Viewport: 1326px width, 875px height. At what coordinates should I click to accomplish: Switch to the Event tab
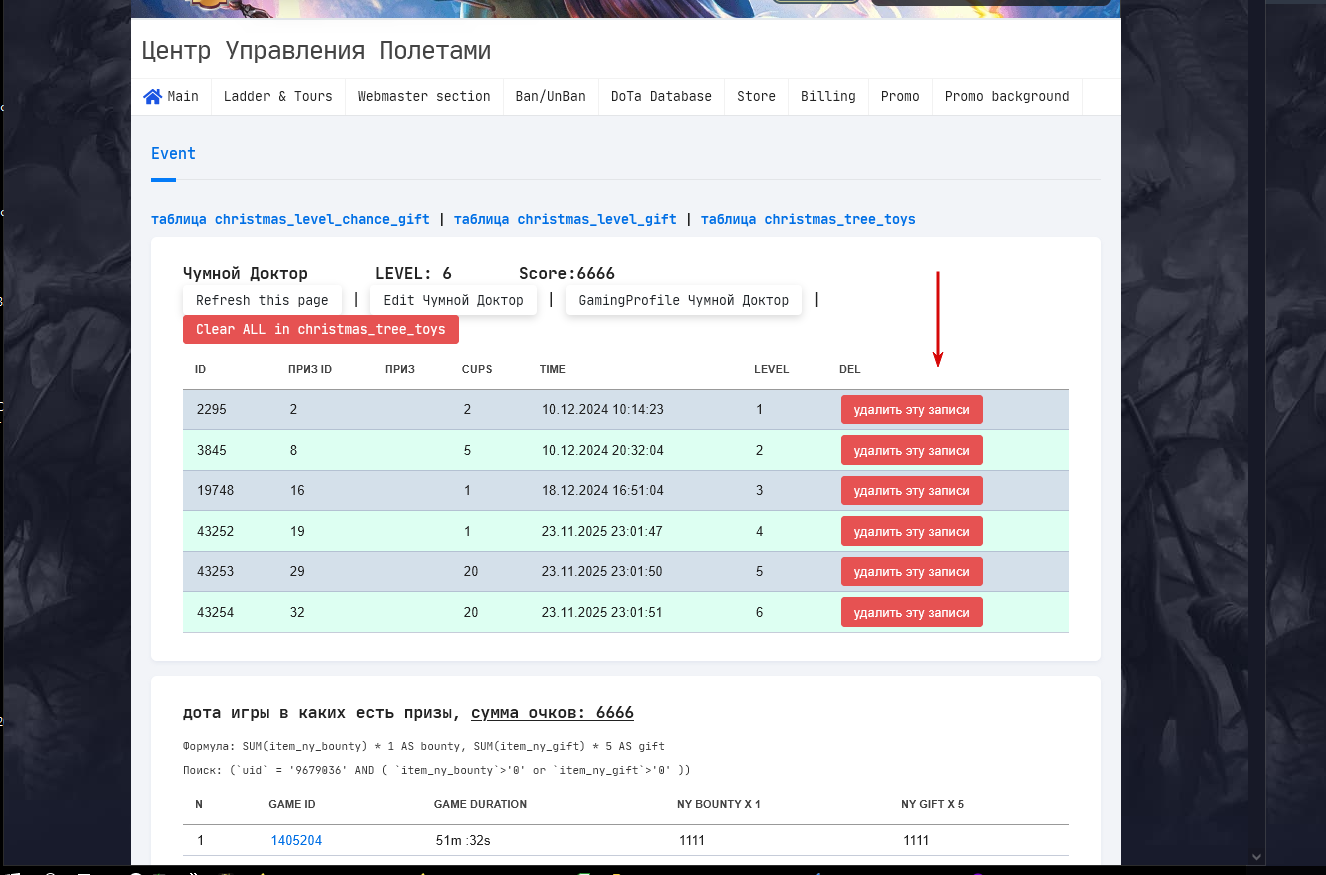(173, 154)
